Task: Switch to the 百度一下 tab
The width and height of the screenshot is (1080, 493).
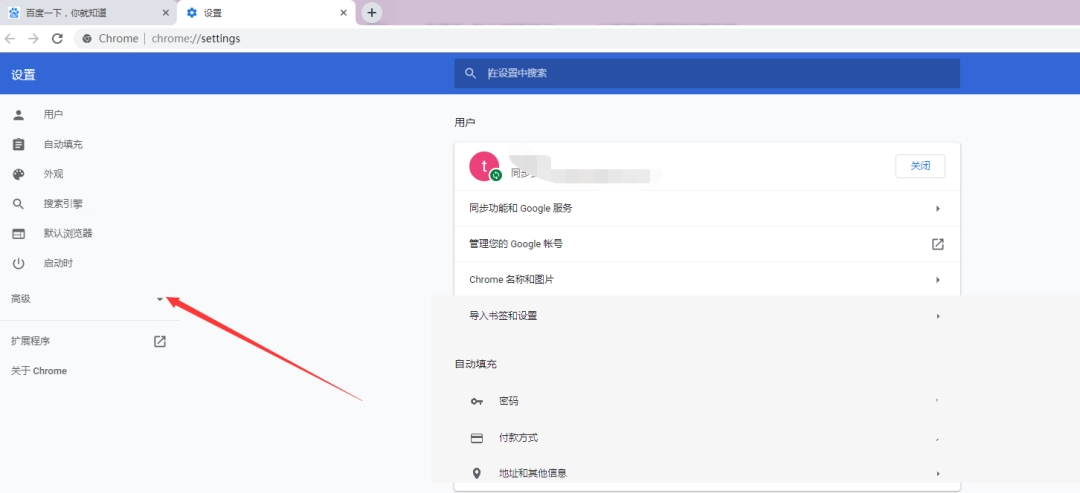Action: [x=88, y=13]
